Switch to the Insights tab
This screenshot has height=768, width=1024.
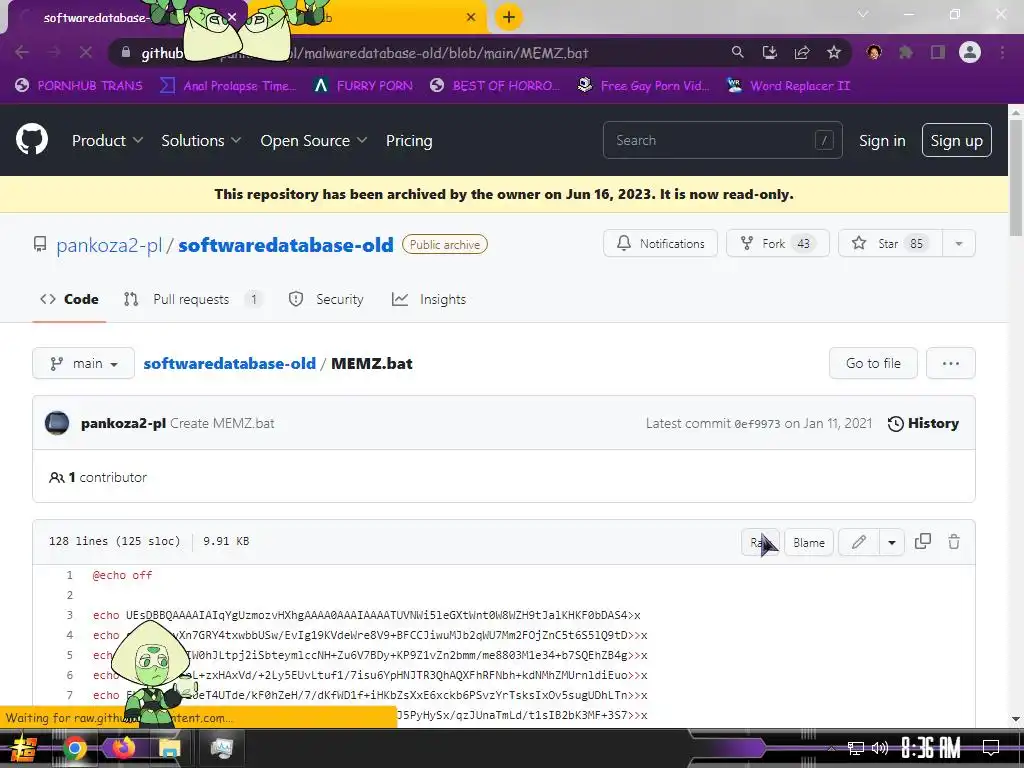coord(428,299)
